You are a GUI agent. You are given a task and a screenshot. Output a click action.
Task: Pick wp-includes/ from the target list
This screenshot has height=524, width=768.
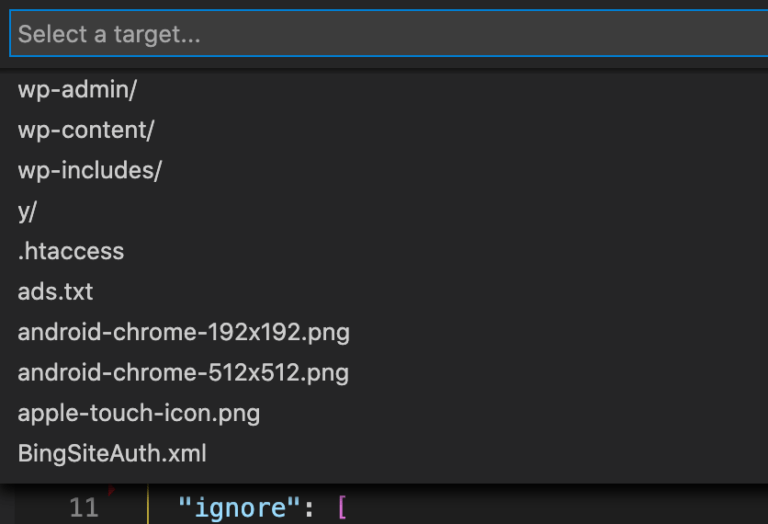click(x=90, y=171)
